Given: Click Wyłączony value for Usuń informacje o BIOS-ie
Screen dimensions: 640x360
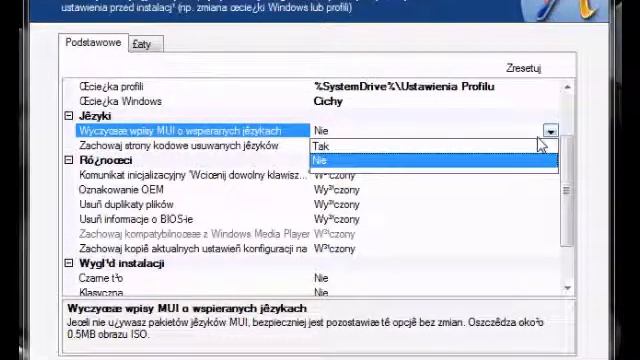Looking at the screenshot, I should (x=337, y=219).
